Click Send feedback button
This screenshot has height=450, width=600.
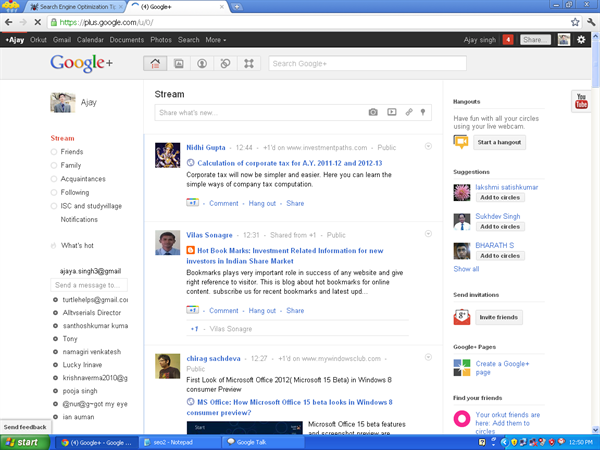pyautogui.click(x=25, y=427)
